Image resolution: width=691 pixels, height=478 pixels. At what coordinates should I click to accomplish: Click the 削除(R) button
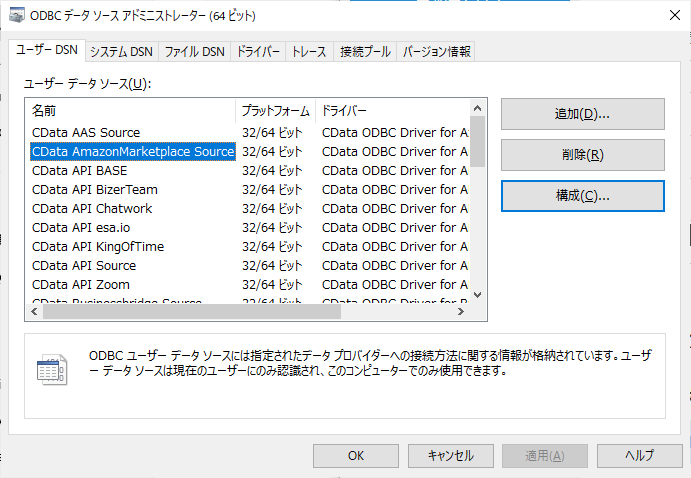pos(583,155)
